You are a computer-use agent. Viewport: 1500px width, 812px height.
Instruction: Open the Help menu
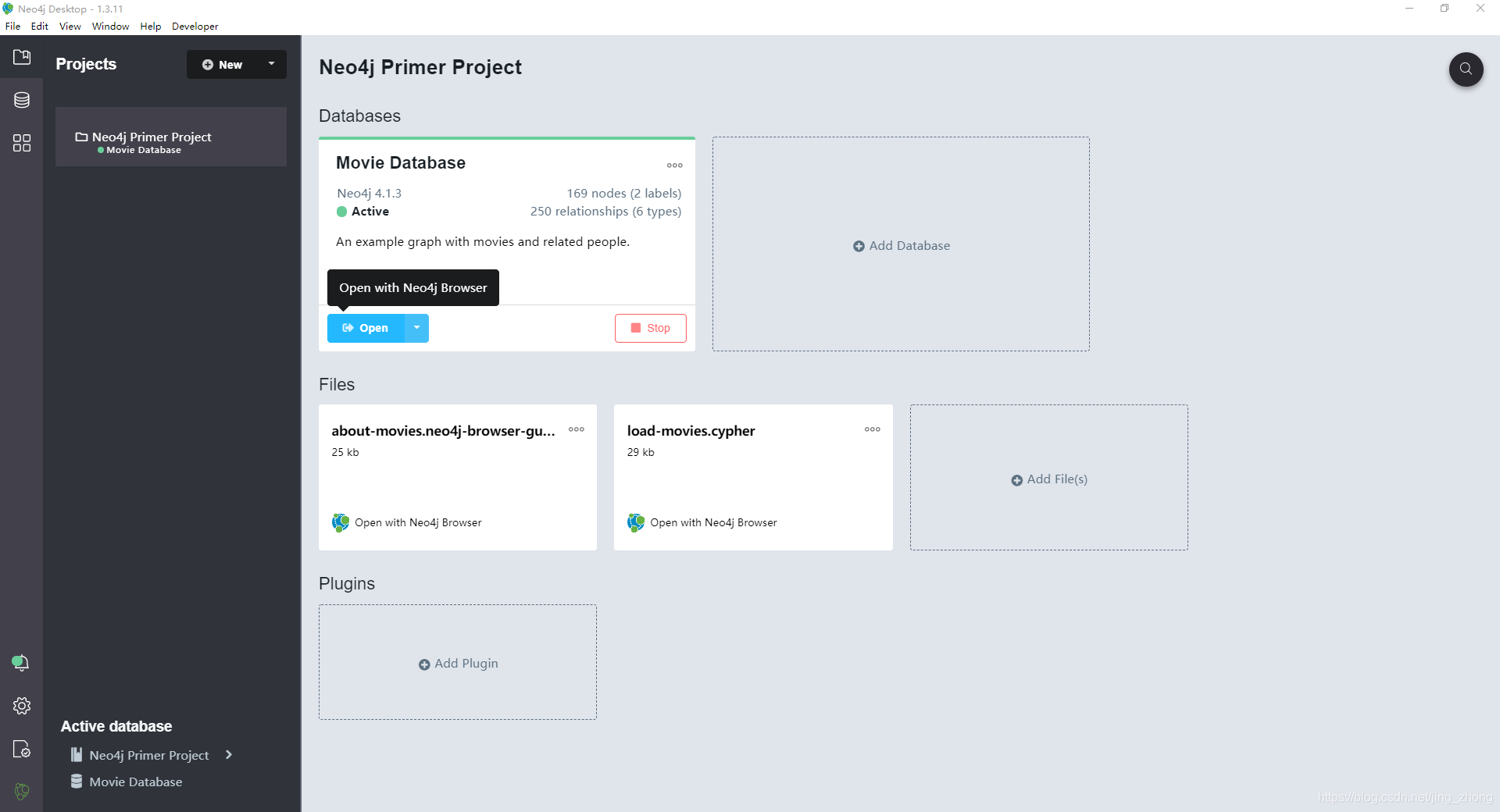(x=151, y=26)
